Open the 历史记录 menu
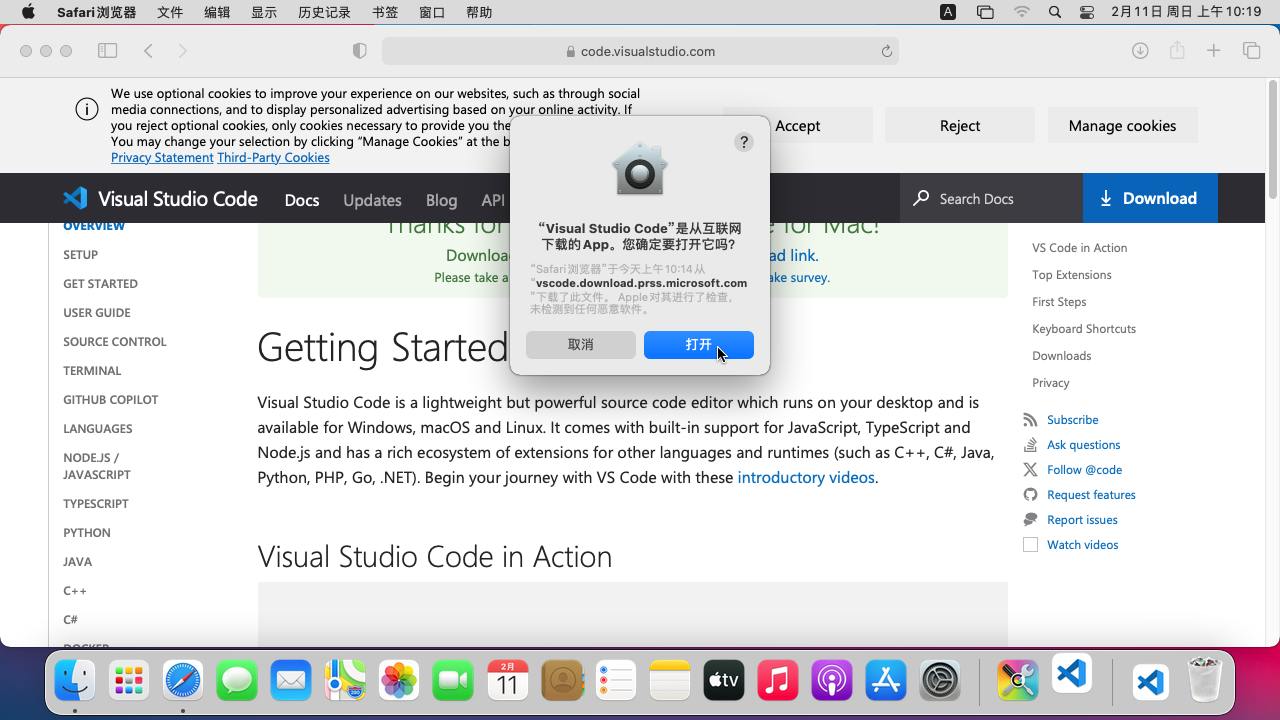The height and width of the screenshot is (720, 1280). click(x=324, y=13)
